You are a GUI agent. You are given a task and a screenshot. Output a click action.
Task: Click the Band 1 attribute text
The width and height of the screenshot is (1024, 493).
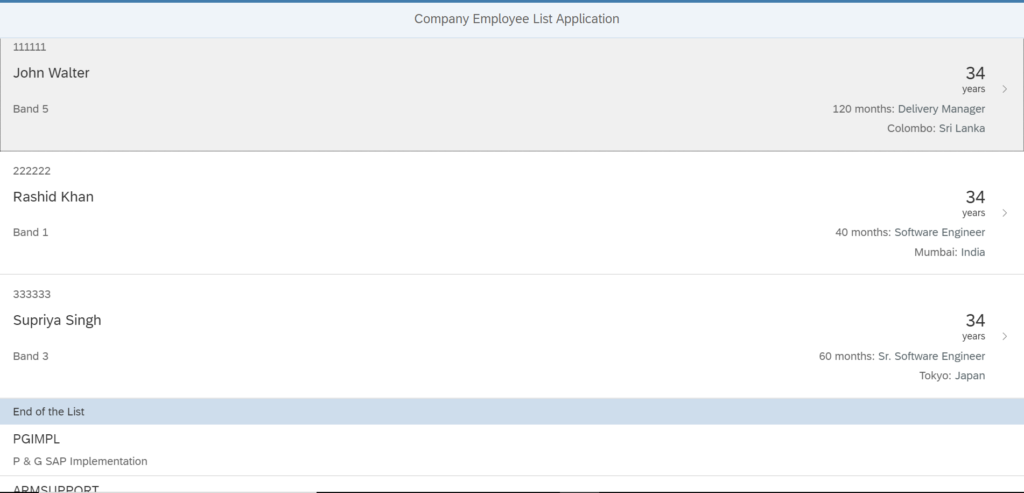coord(31,232)
